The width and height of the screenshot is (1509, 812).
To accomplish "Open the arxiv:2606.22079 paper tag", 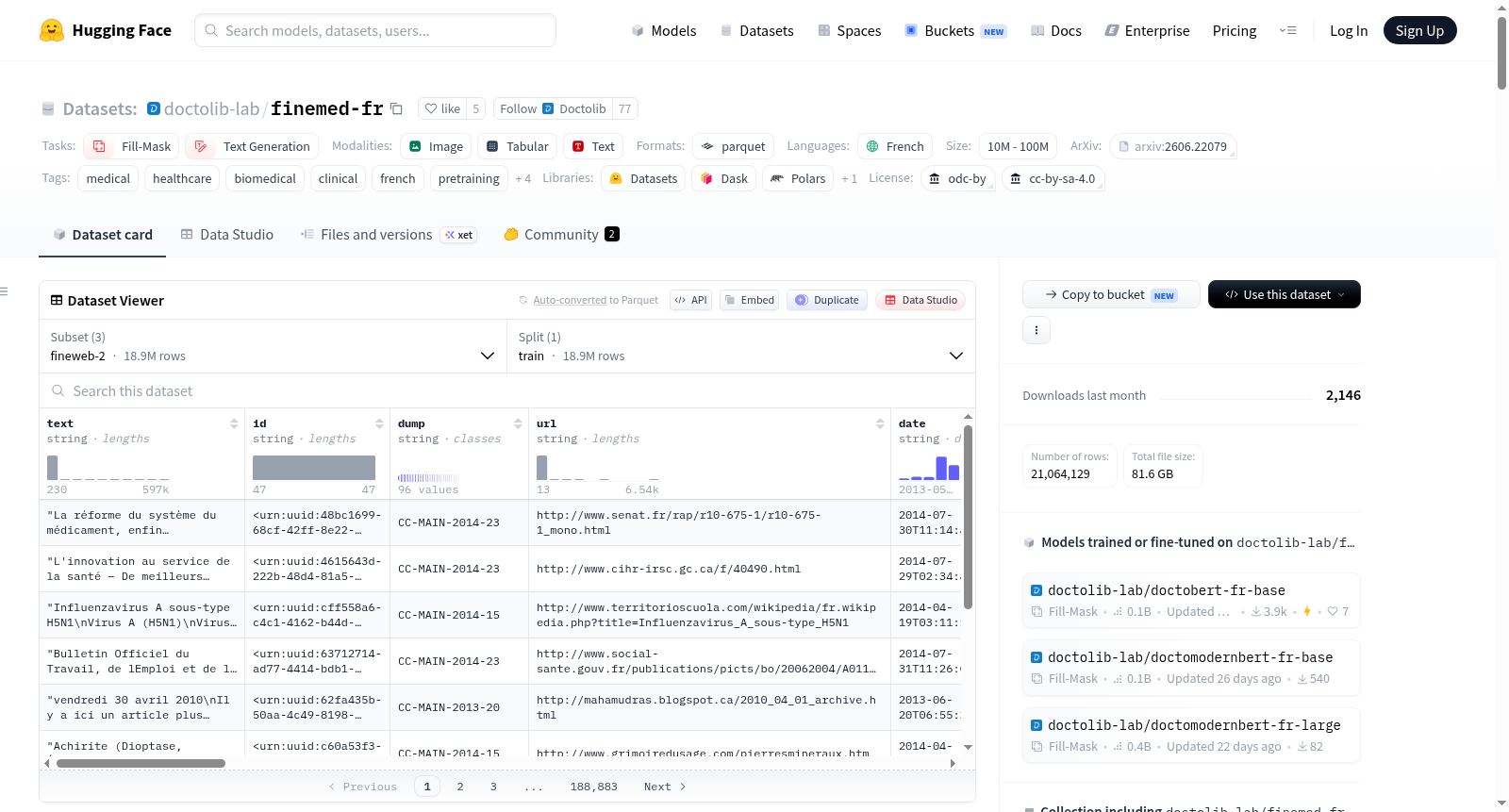I will 1173,146.
